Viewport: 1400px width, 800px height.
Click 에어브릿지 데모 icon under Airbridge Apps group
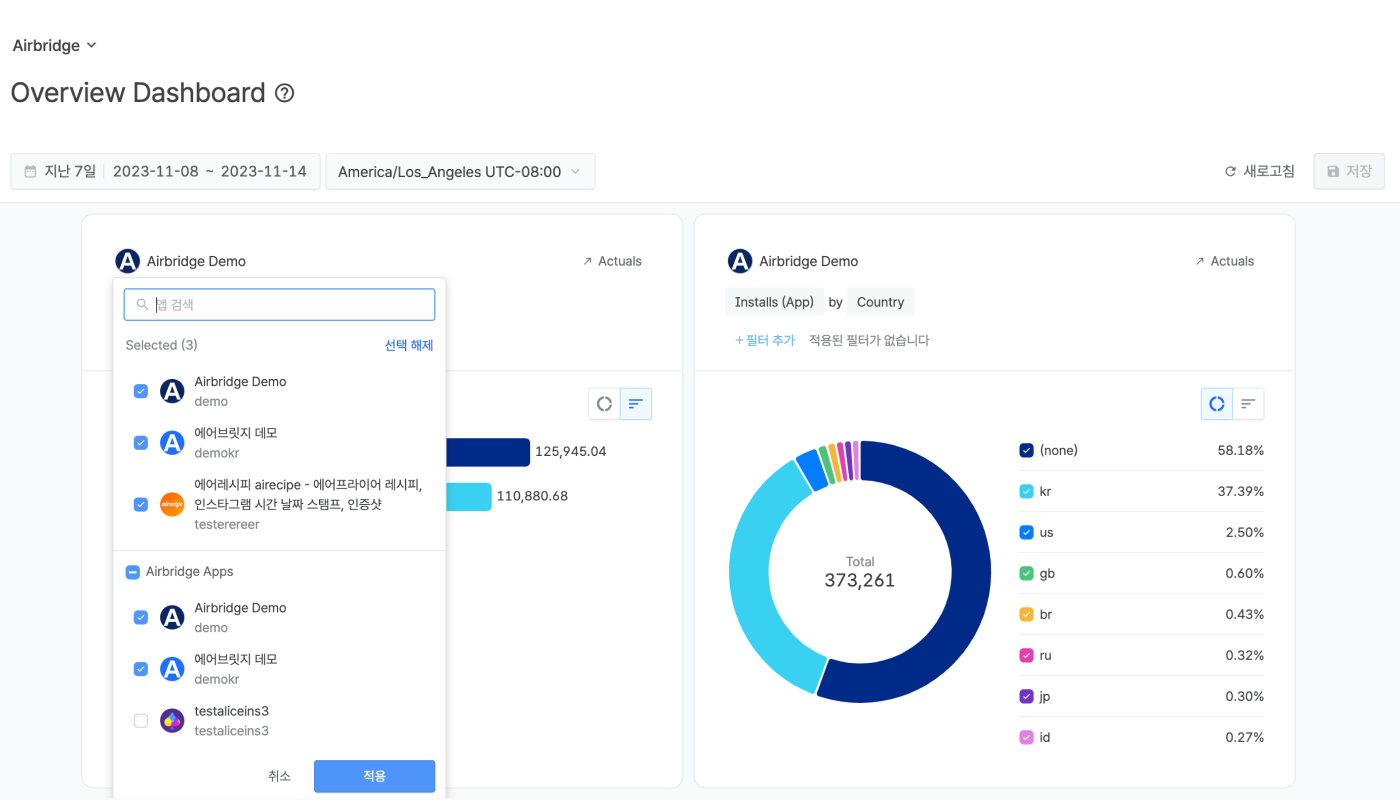click(x=172, y=669)
